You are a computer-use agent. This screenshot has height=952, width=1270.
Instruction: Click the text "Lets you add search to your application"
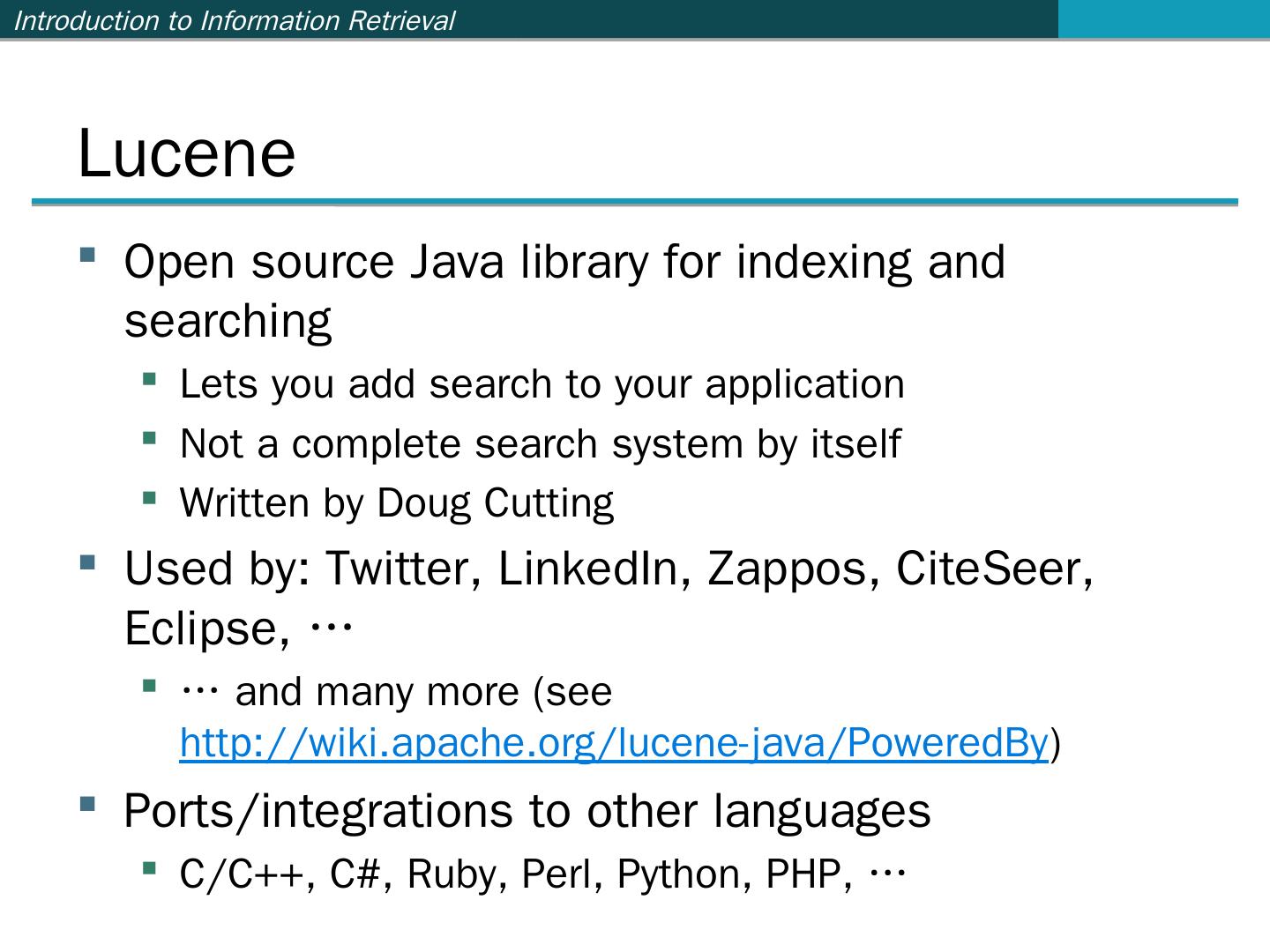[542, 384]
